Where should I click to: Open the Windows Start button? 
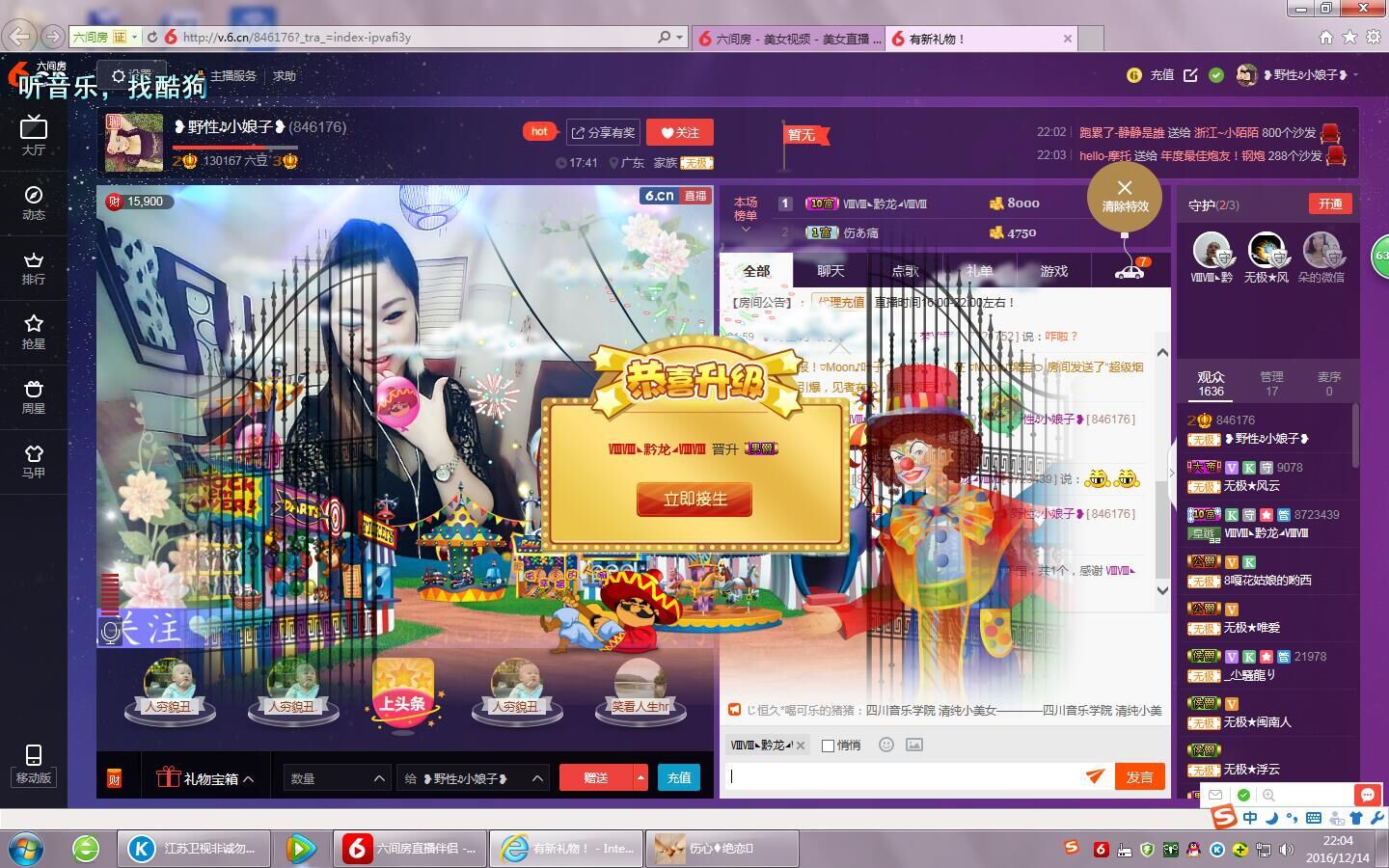point(25,849)
